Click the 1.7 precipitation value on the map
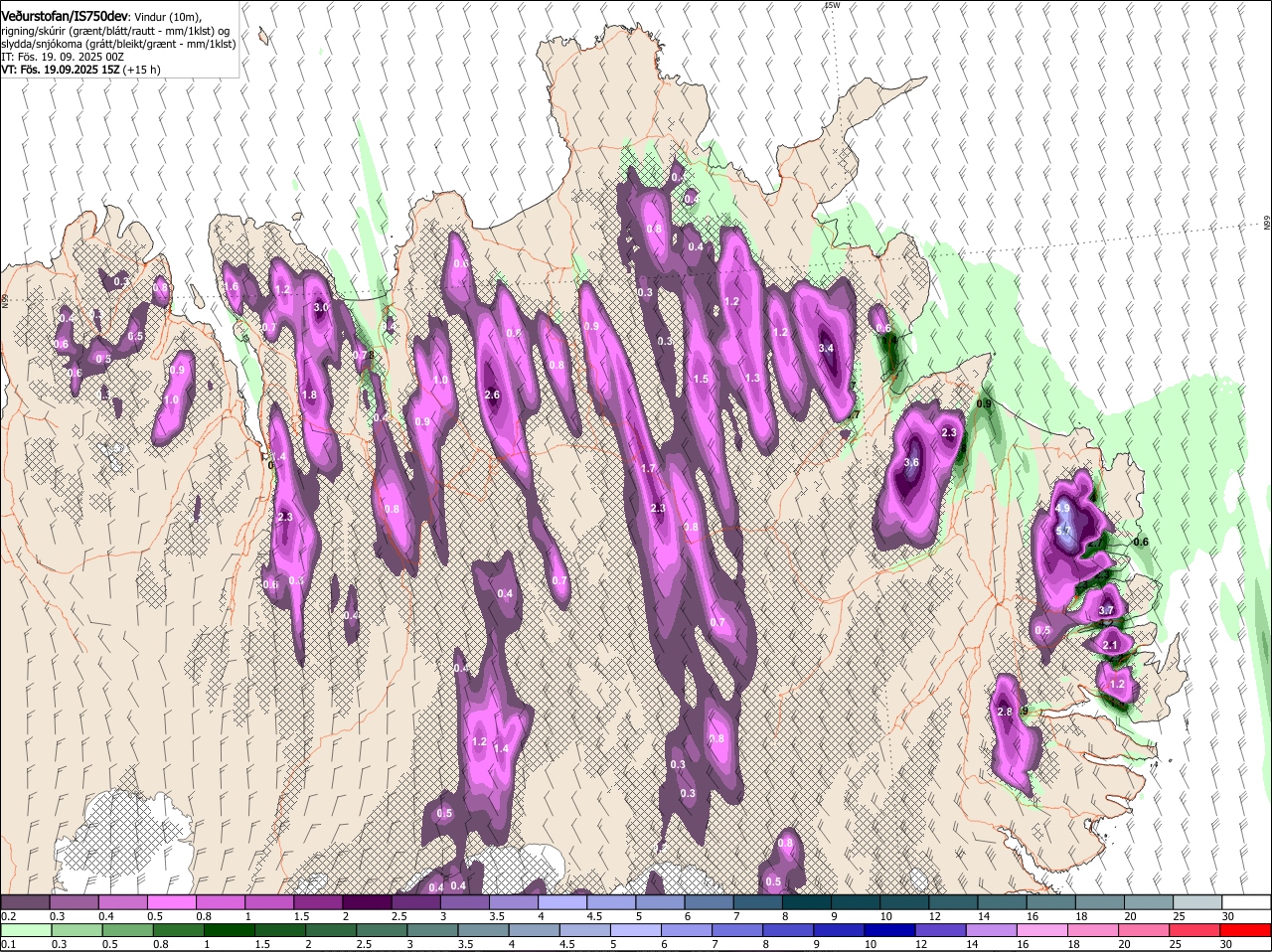 pos(649,469)
